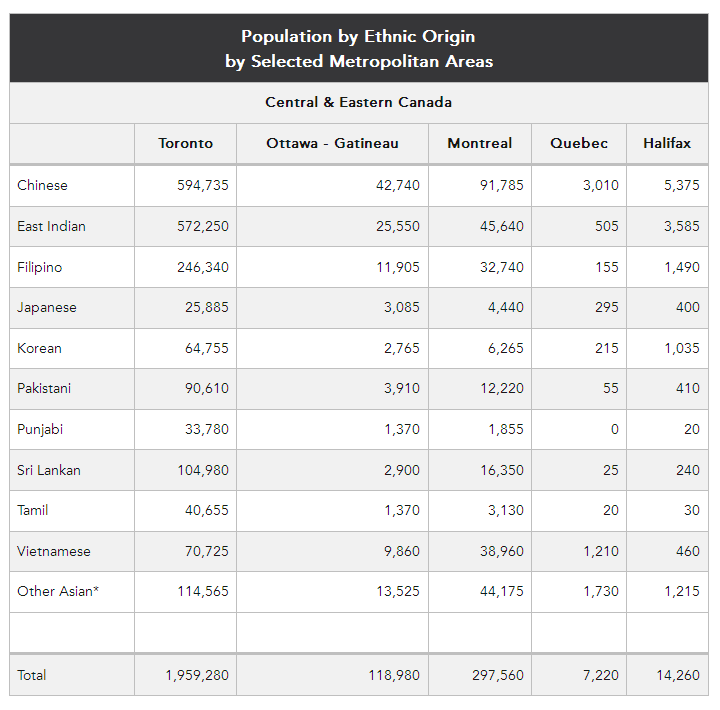Select the Toronto total 1,959,280 cell

[197, 675]
